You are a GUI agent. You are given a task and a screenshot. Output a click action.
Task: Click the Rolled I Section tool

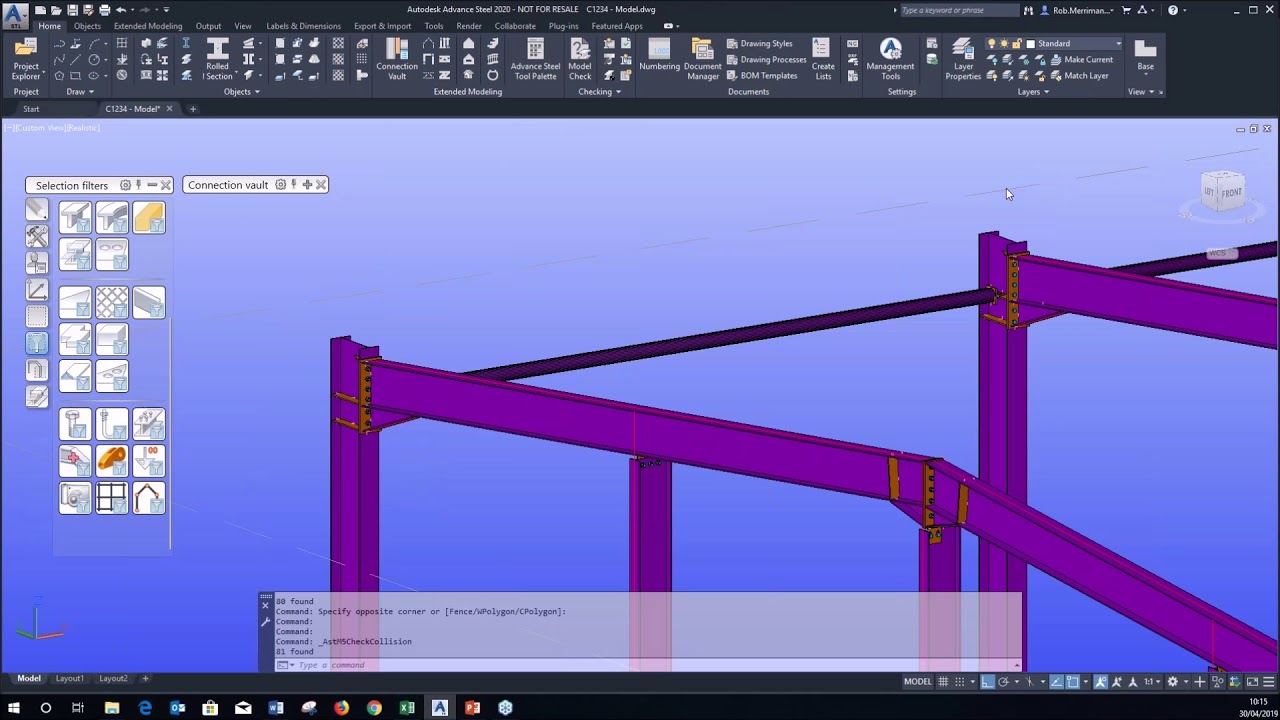click(x=217, y=59)
